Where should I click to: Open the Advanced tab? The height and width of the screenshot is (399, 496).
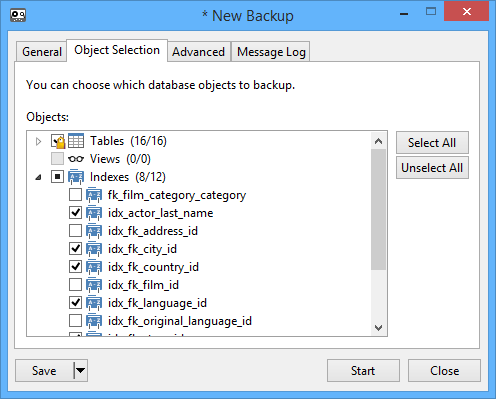199,52
